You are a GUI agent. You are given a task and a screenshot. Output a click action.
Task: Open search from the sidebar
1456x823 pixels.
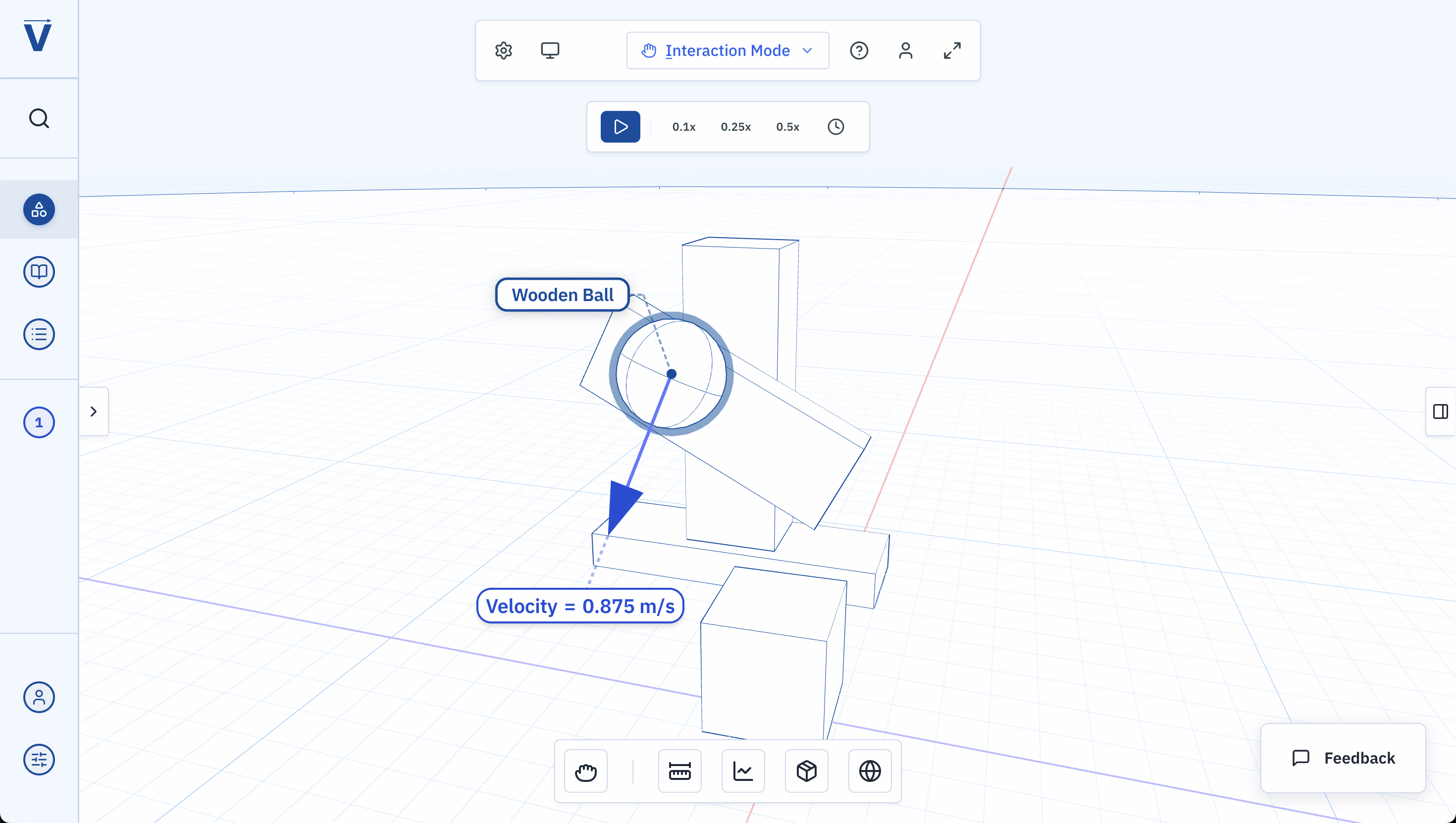(39, 119)
